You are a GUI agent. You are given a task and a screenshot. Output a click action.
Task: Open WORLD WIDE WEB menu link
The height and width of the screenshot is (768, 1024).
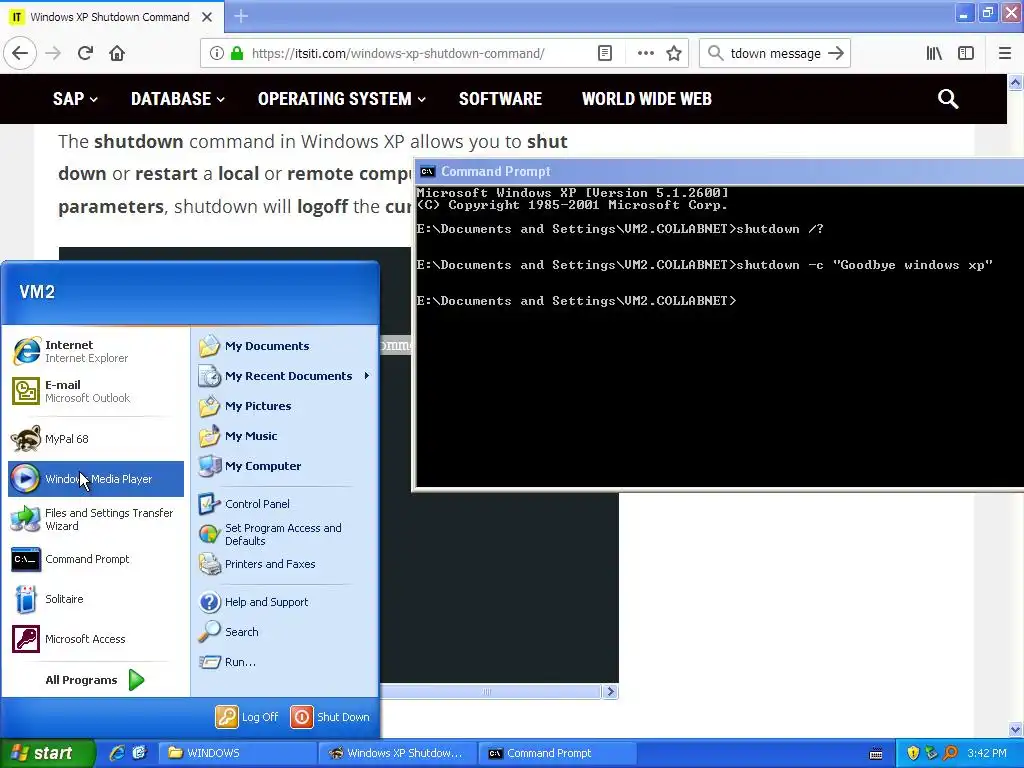(647, 99)
